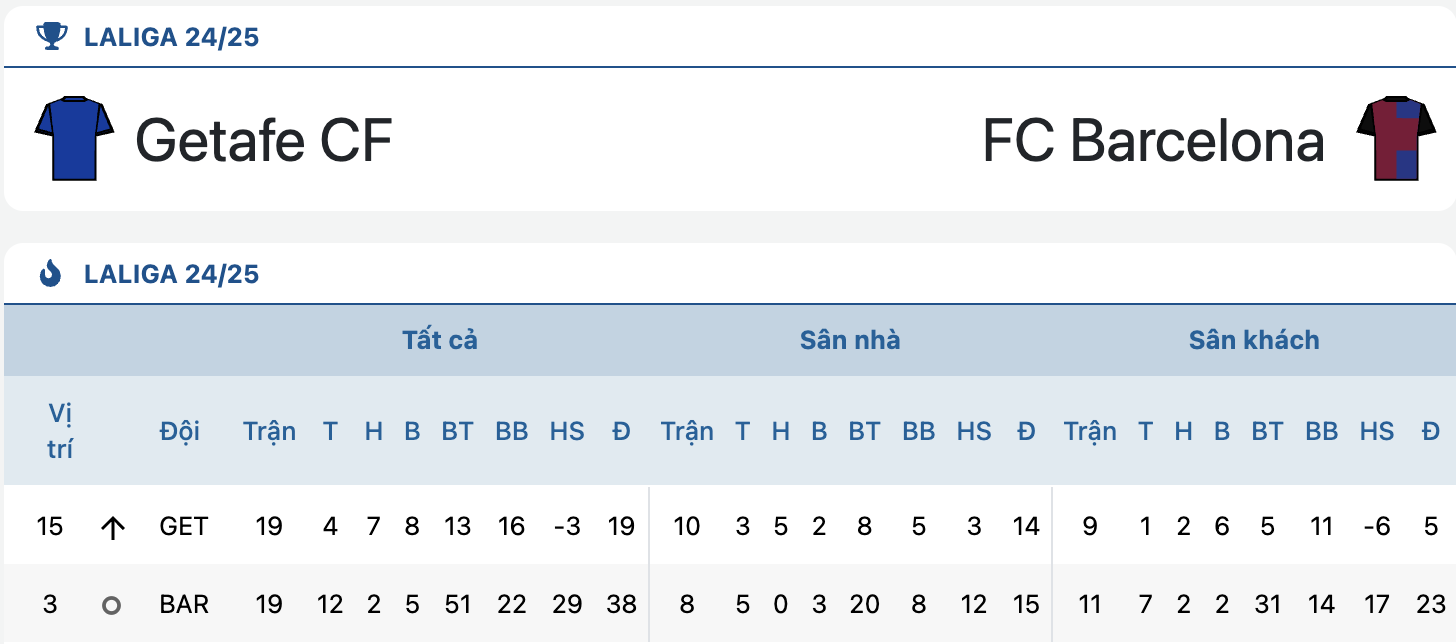Open the FC Barcelona team name
The width and height of the screenshot is (1456, 644).
pyautogui.click(x=1154, y=140)
